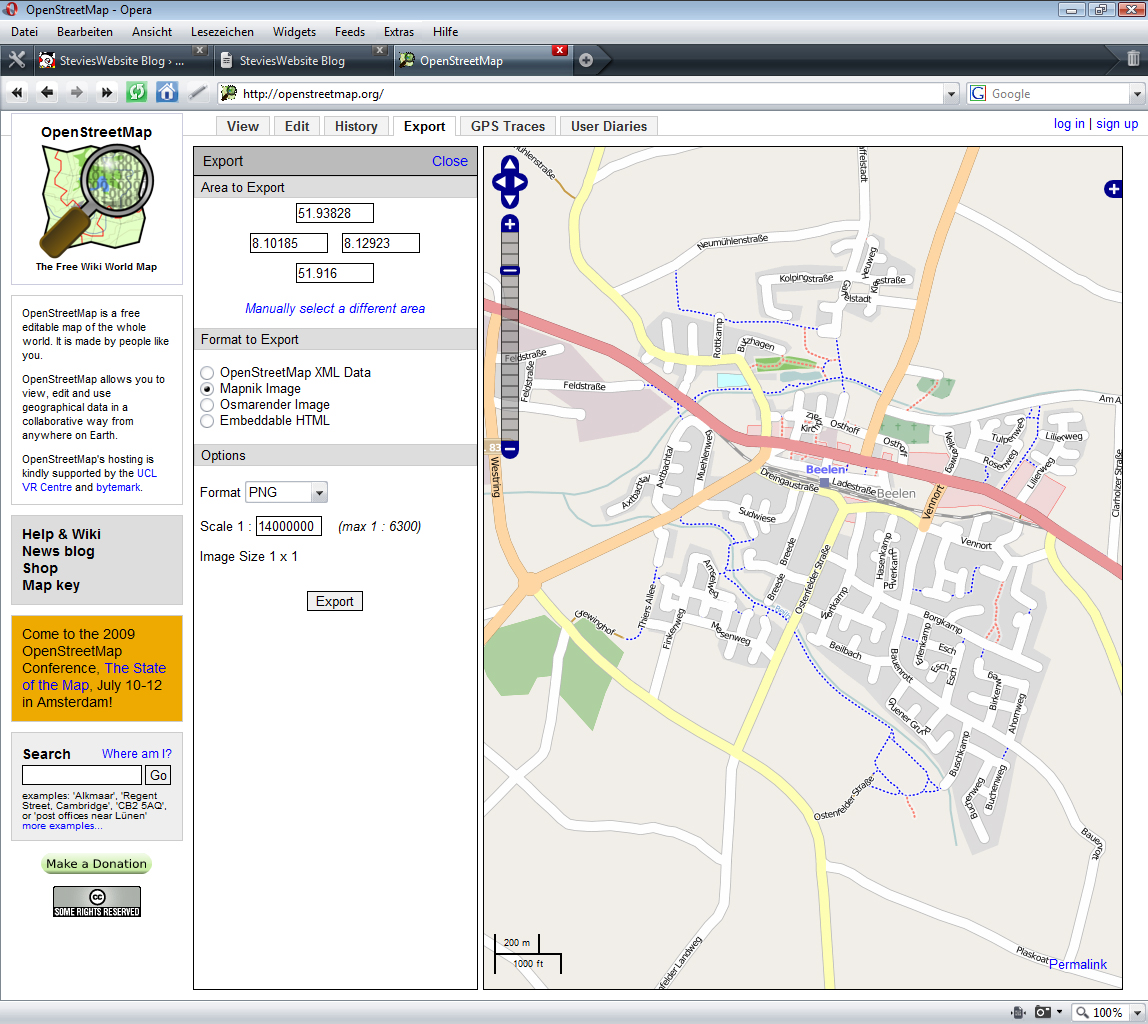The height and width of the screenshot is (1024, 1148).
Task: Open the closed tabs trash icon
Action: (x=1133, y=59)
